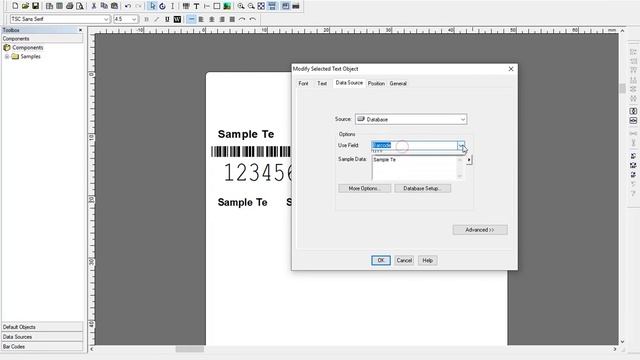Viewport: 640px width, 360px height.
Task: Fit the label to window
Action: [x=261, y=6]
